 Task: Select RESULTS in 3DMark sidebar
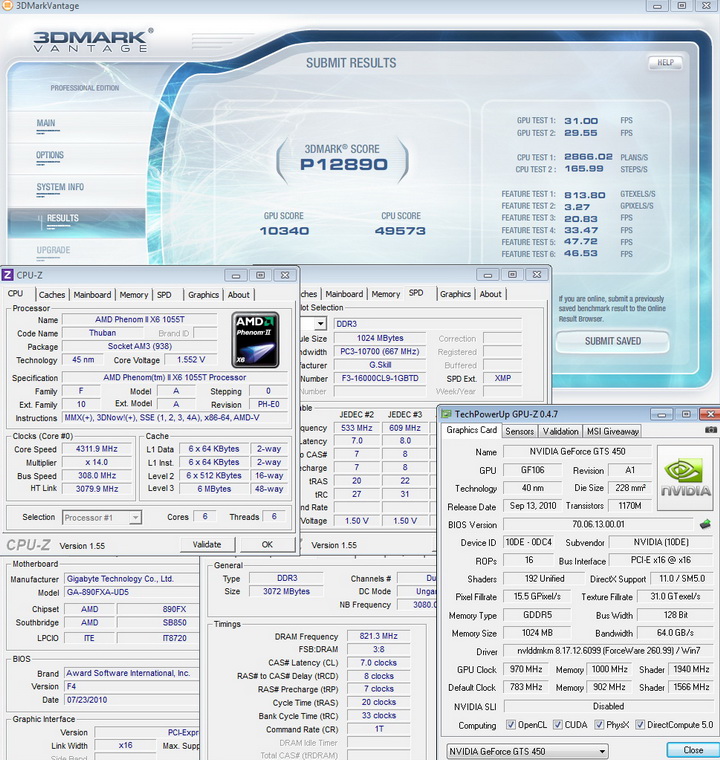(x=76, y=222)
